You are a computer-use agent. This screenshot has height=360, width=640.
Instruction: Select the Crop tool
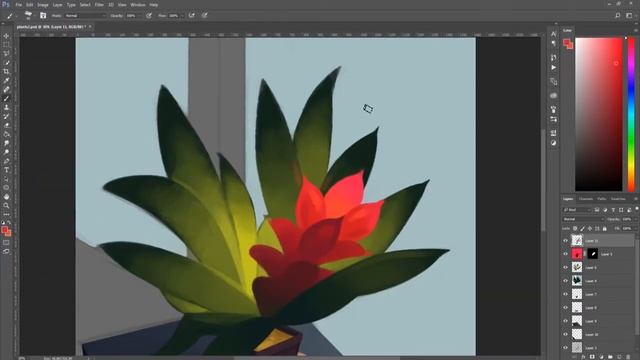pyautogui.click(x=6, y=71)
